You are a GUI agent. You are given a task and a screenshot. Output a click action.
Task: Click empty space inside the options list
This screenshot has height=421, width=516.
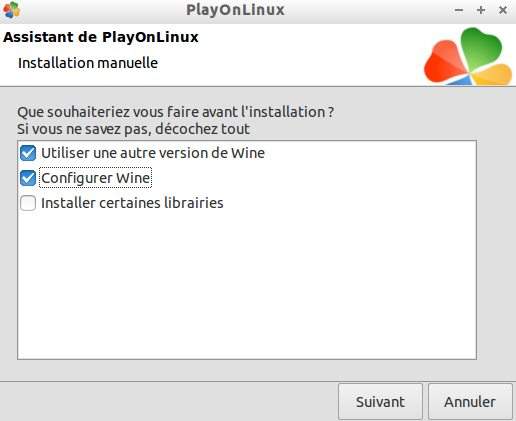(x=247, y=283)
